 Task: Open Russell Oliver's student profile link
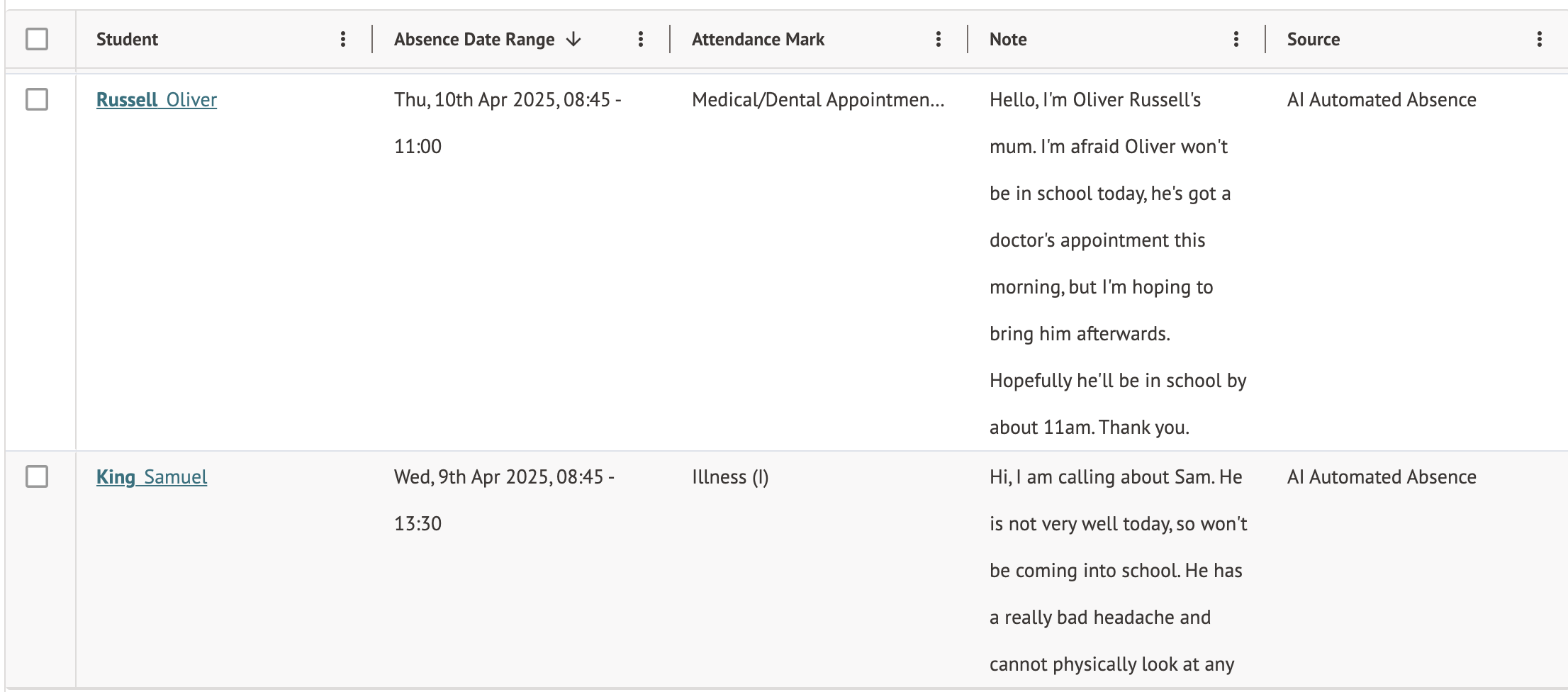coord(157,100)
